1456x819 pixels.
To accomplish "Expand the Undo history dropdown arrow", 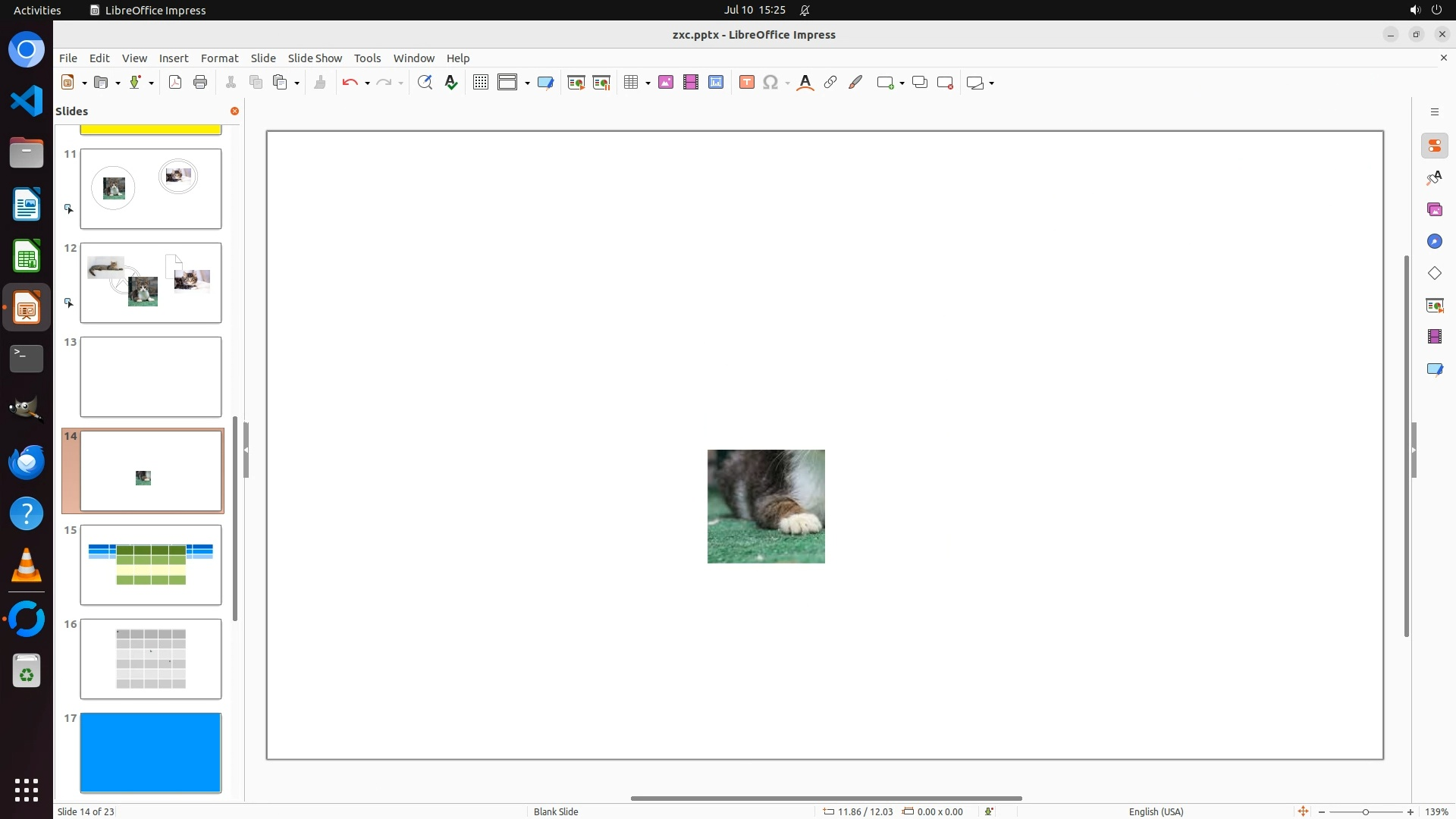I will click(367, 83).
